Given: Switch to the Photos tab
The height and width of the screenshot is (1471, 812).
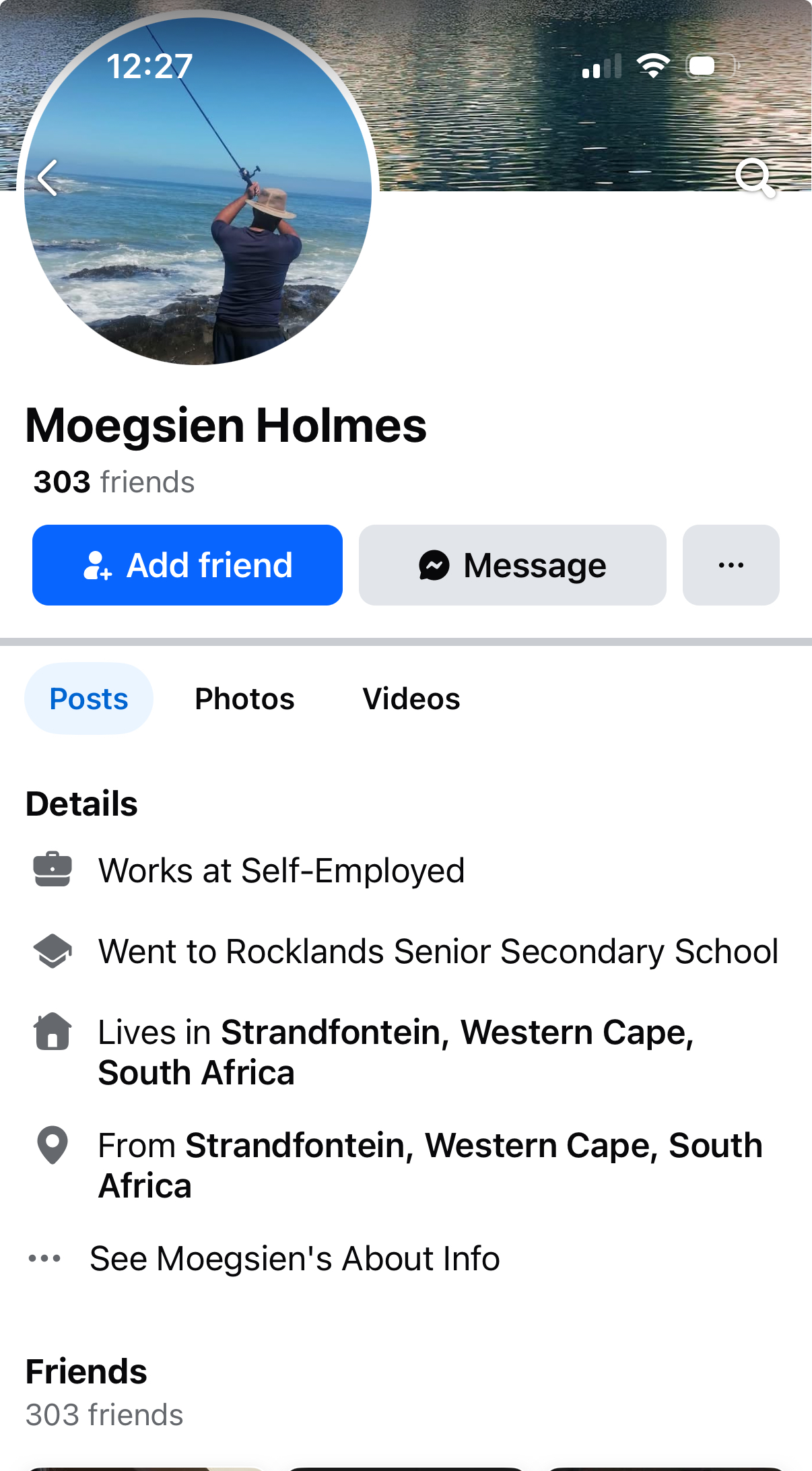Looking at the screenshot, I should pos(244,698).
